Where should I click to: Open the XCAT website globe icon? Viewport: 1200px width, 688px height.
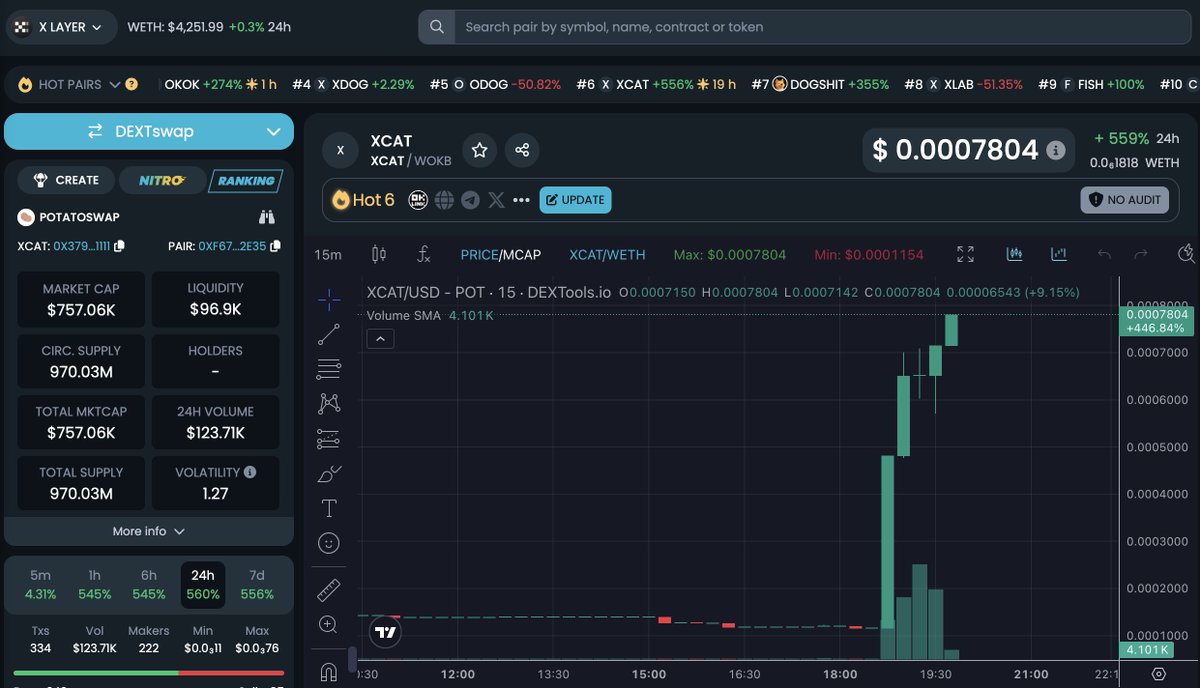pyautogui.click(x=445, y=200)
